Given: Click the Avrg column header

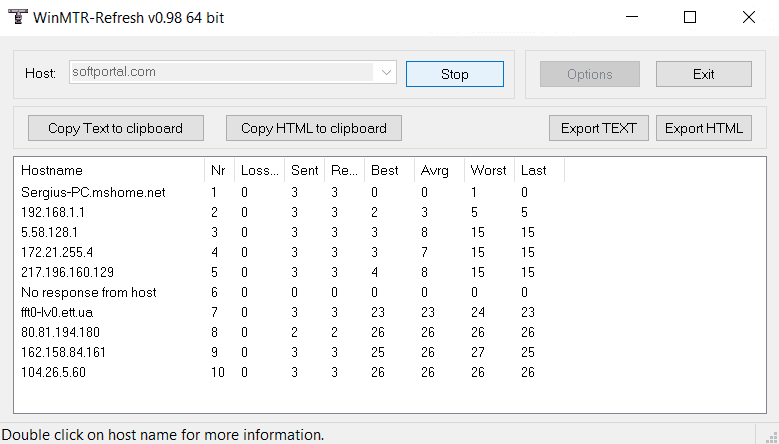Looking at the screenshot, I should click(x=435, y=170).
